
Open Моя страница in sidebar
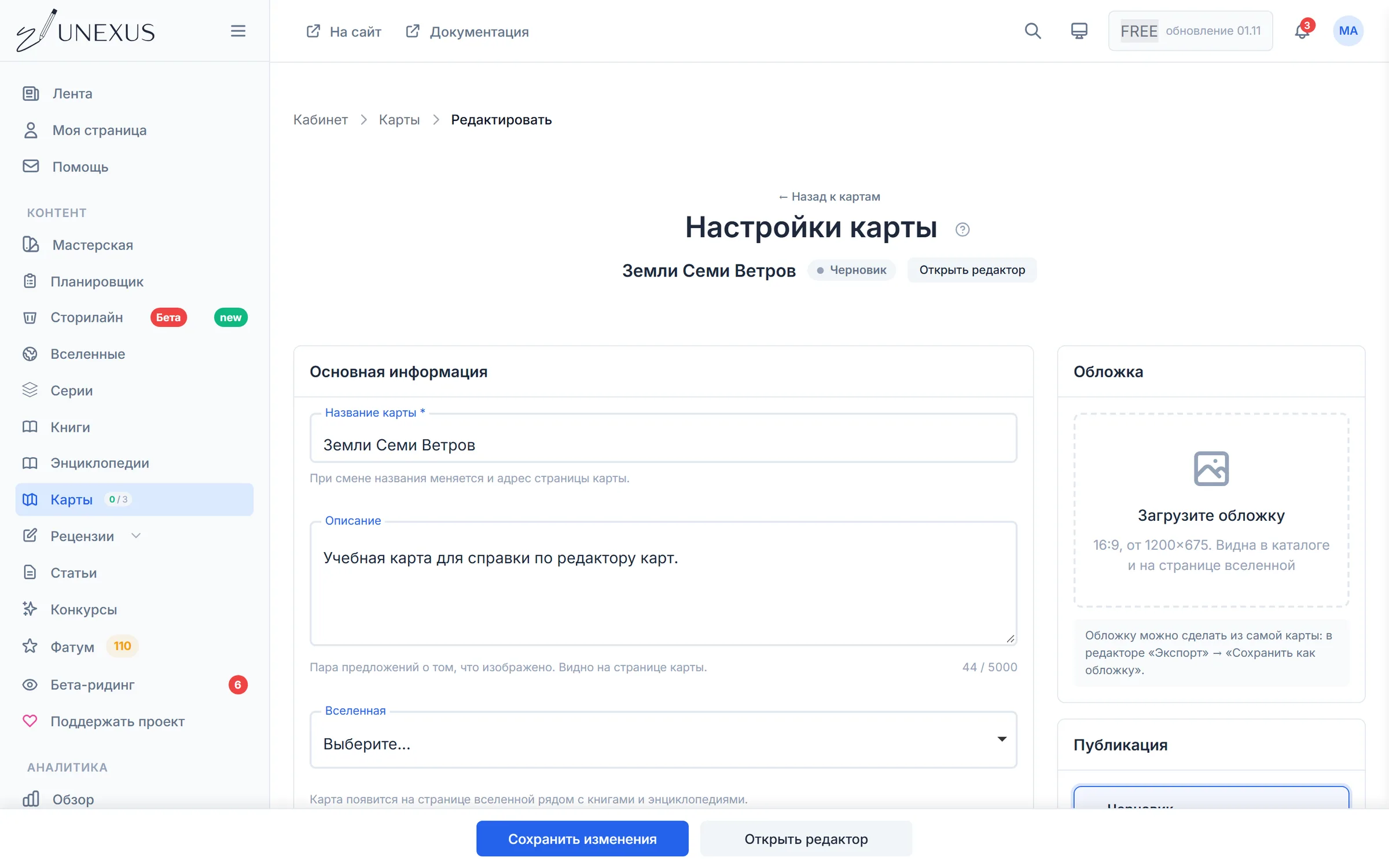(134, 130)
